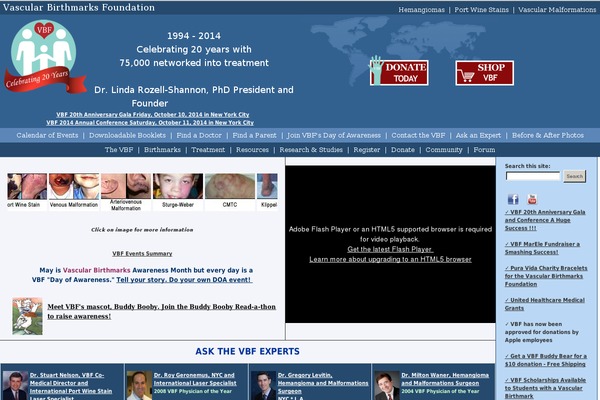
Task: Select Find a Doctor
Action: (199, 135)
